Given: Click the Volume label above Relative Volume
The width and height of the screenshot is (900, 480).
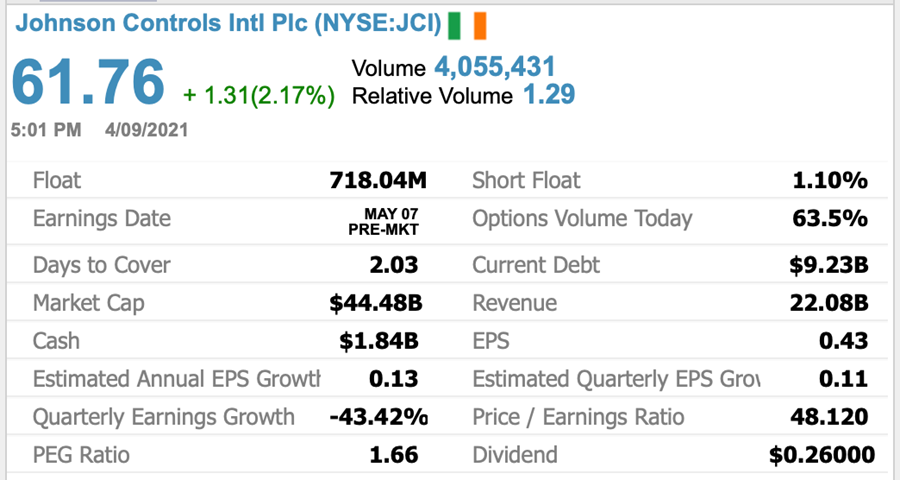Looking at the screenshot, I should [389, 68].
